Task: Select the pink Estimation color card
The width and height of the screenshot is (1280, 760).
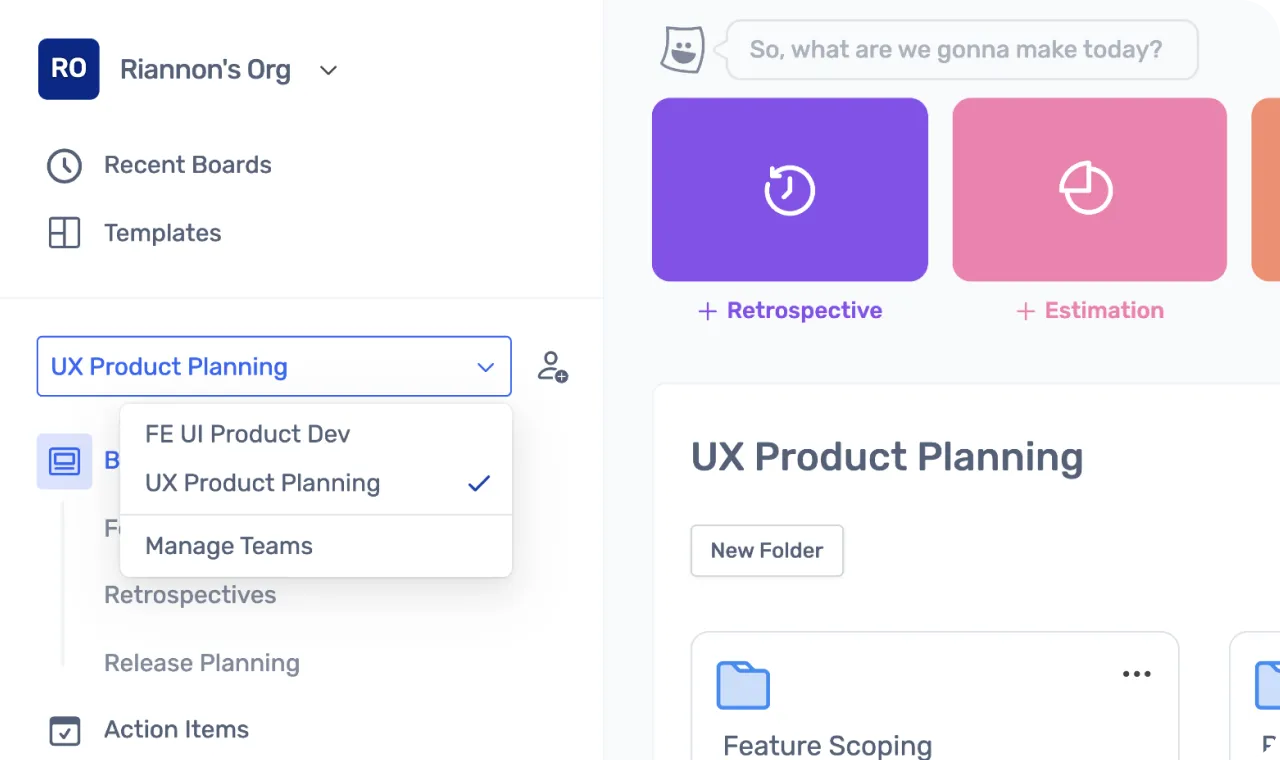Action: pos(1088,189)
